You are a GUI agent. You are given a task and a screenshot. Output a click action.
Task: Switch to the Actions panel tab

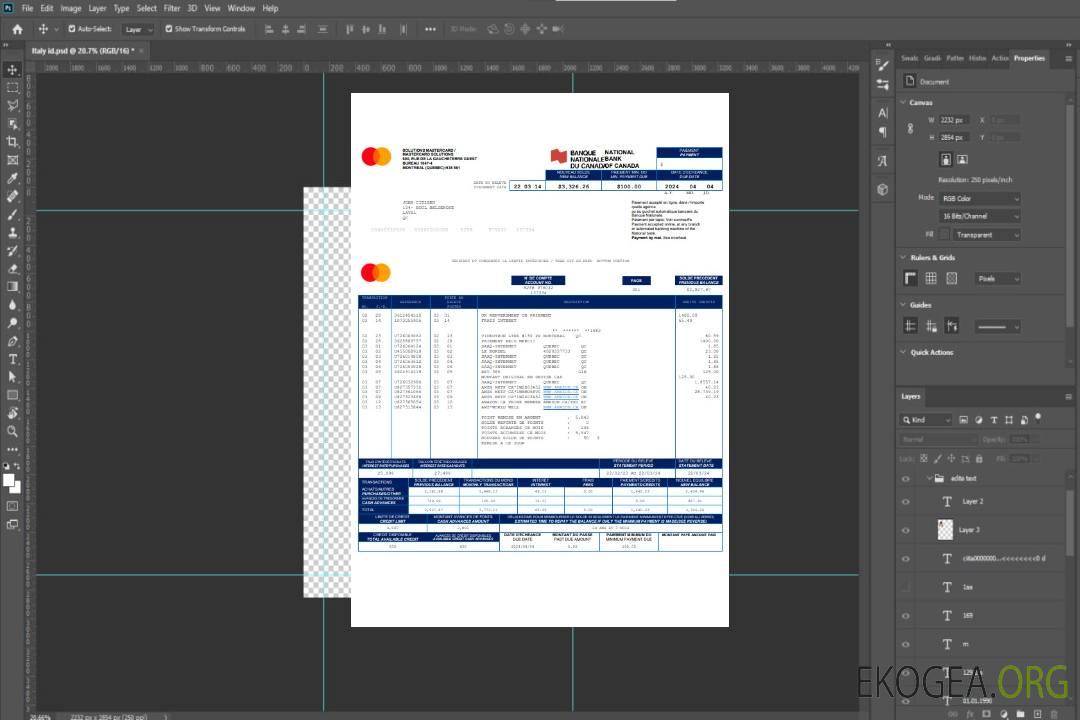coord(999,58)
